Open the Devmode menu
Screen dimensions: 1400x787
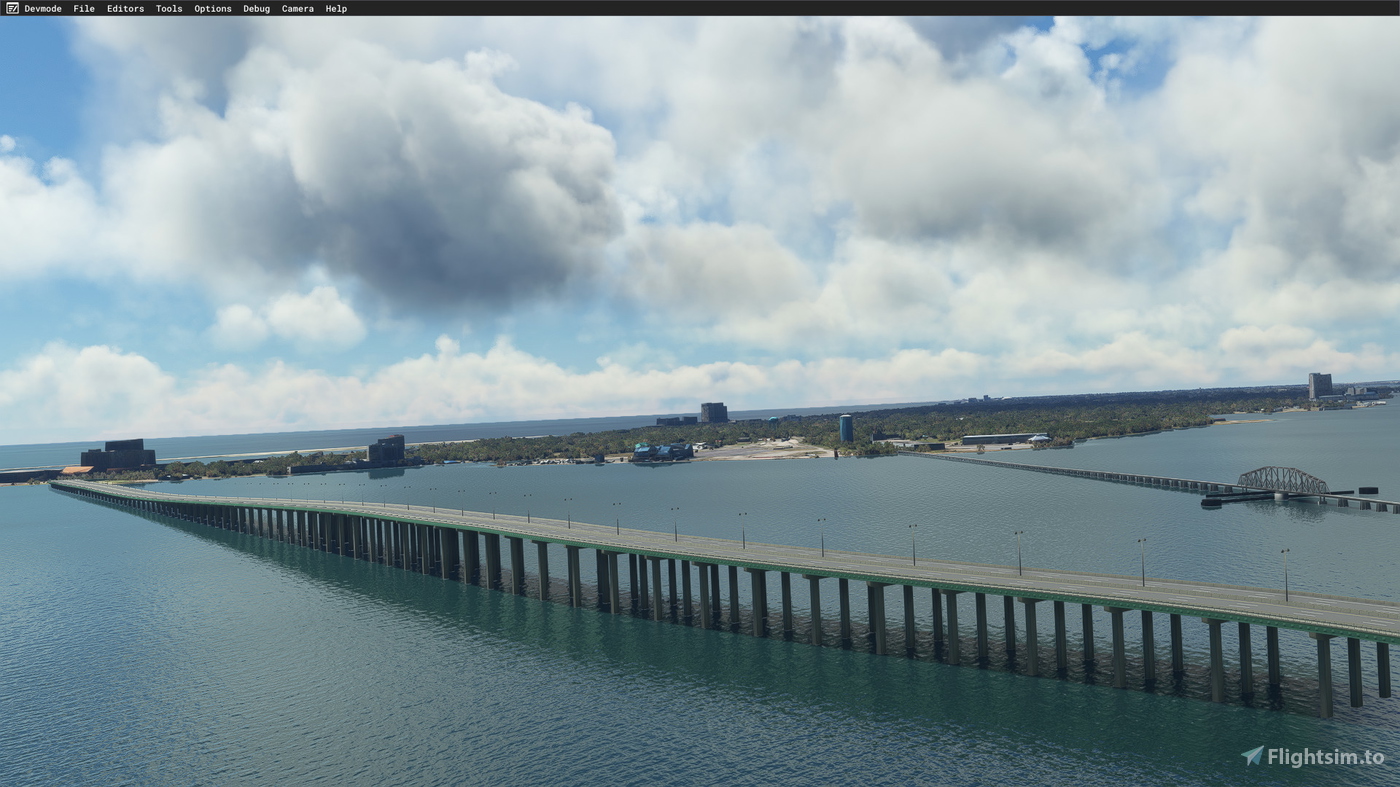click(x=44, y=8)
